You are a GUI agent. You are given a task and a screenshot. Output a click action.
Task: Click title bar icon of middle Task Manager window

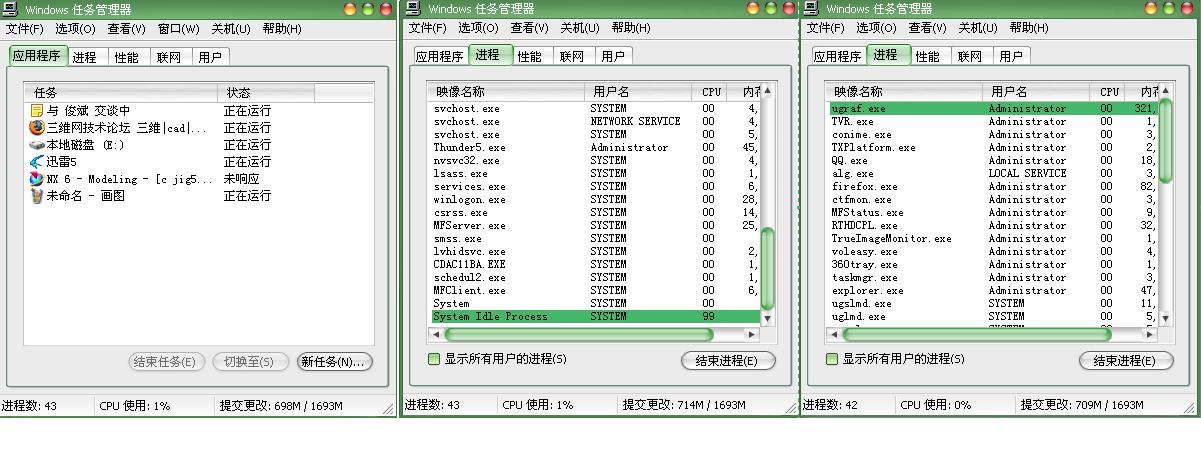[x=413, y=9]
